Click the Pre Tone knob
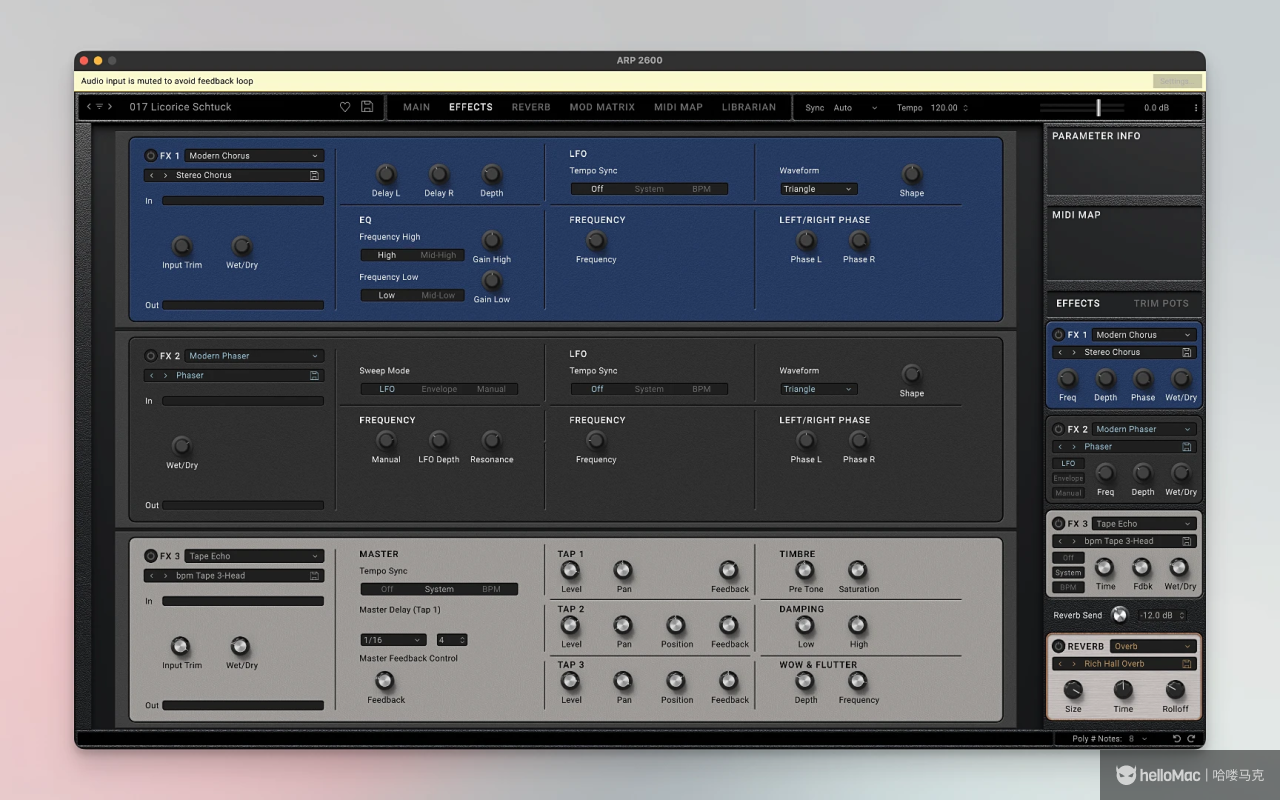 (x=804, y=570)
